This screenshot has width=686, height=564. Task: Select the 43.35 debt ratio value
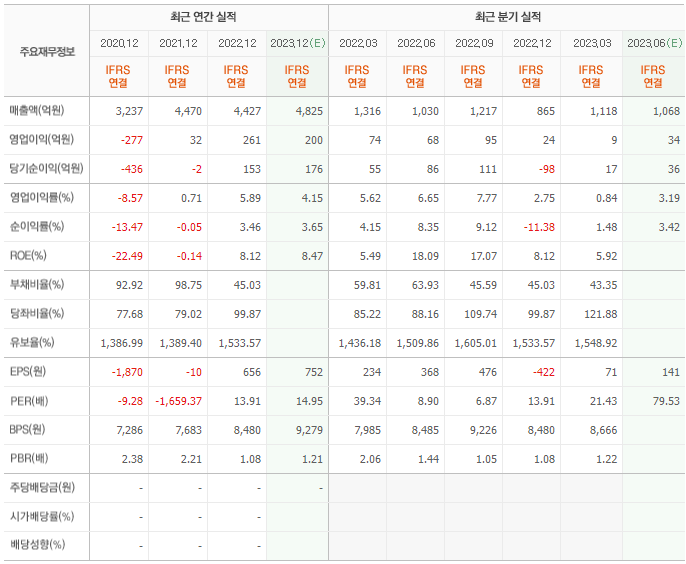[603, 285]
